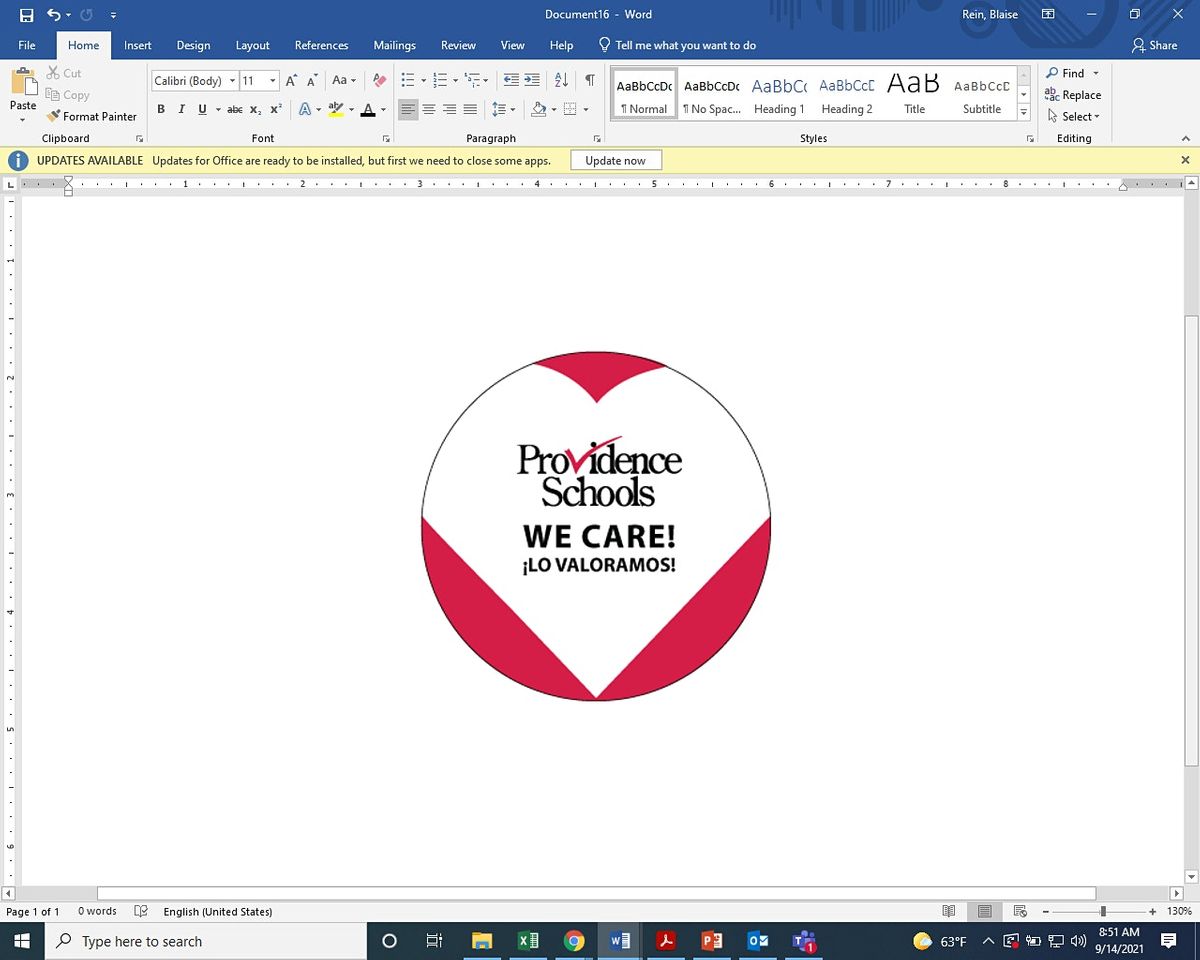This screenshot has width=1200, height=960.
Task: Toggle italic formatting
Action: [181, 109]
